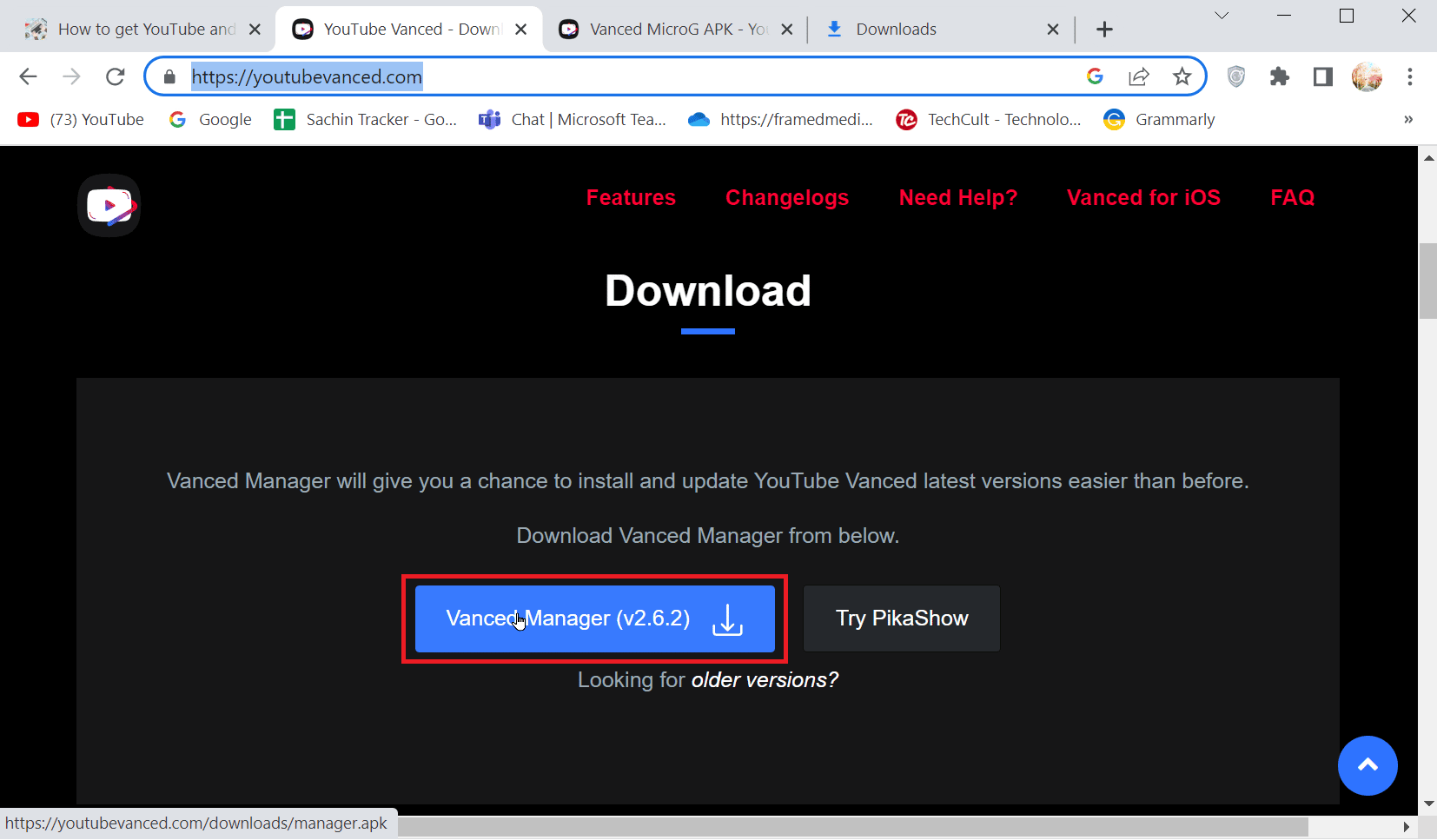Open the Extensions puzzle-piece menu

tap(1279, 76)
